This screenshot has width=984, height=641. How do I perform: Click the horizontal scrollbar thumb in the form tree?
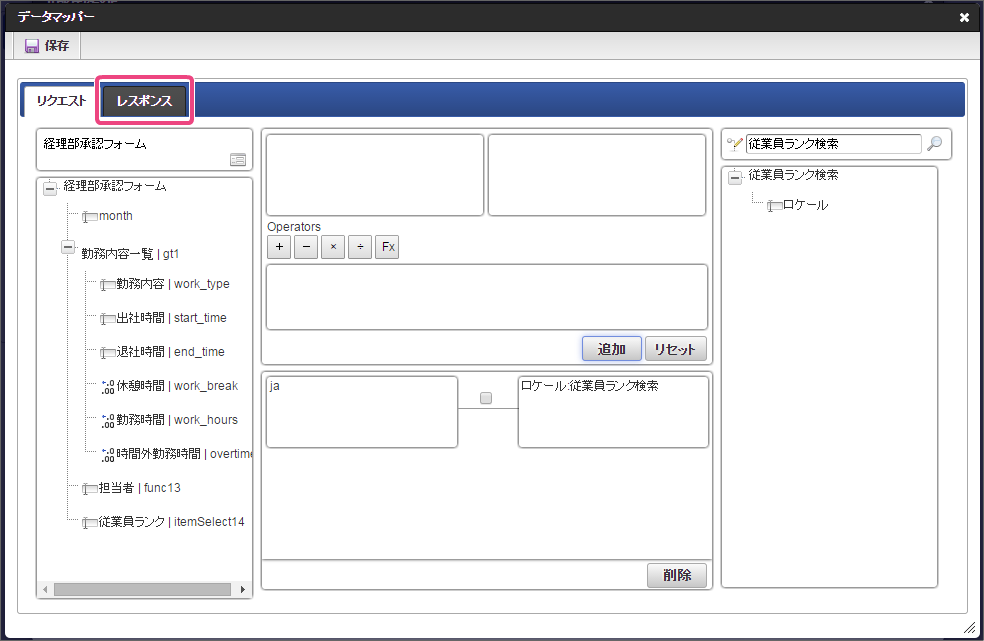pyautogui.click(x=142, y=590)
